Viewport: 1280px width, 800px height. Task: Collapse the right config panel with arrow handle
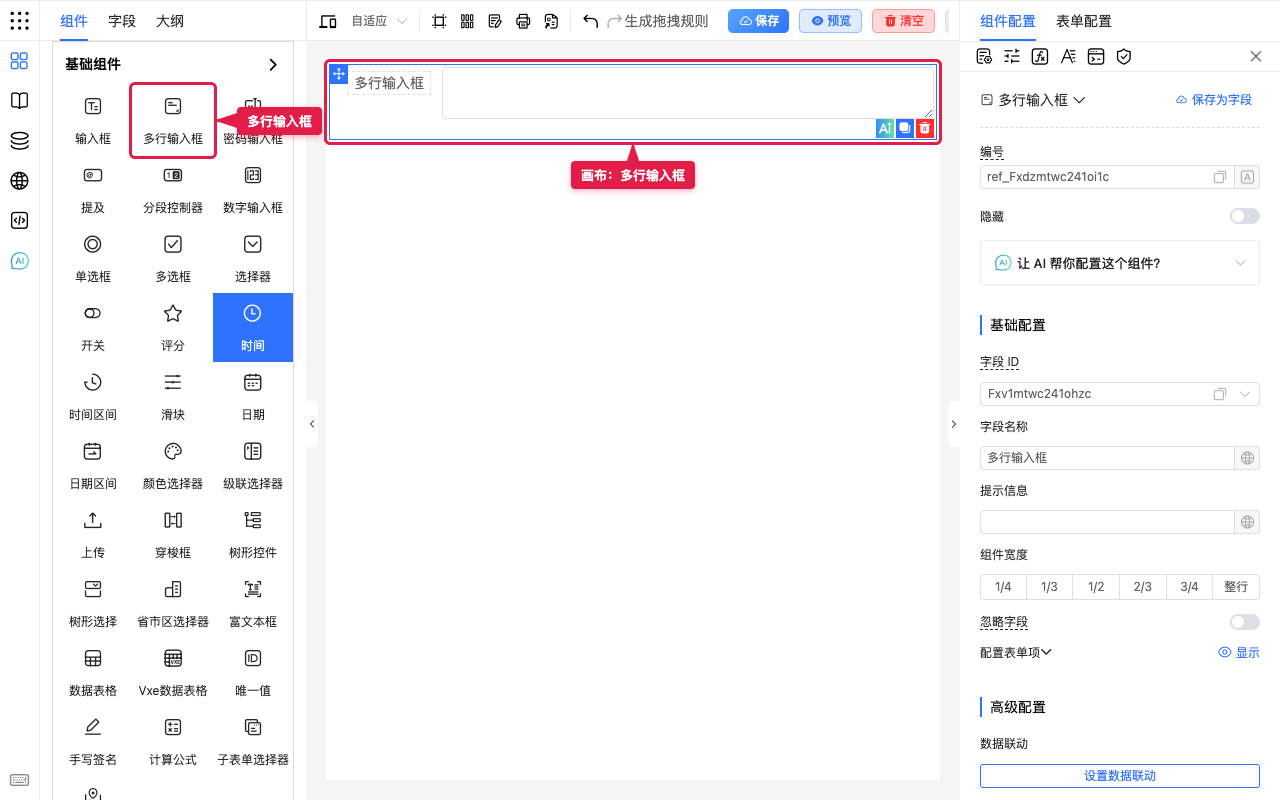coord(953,424)
